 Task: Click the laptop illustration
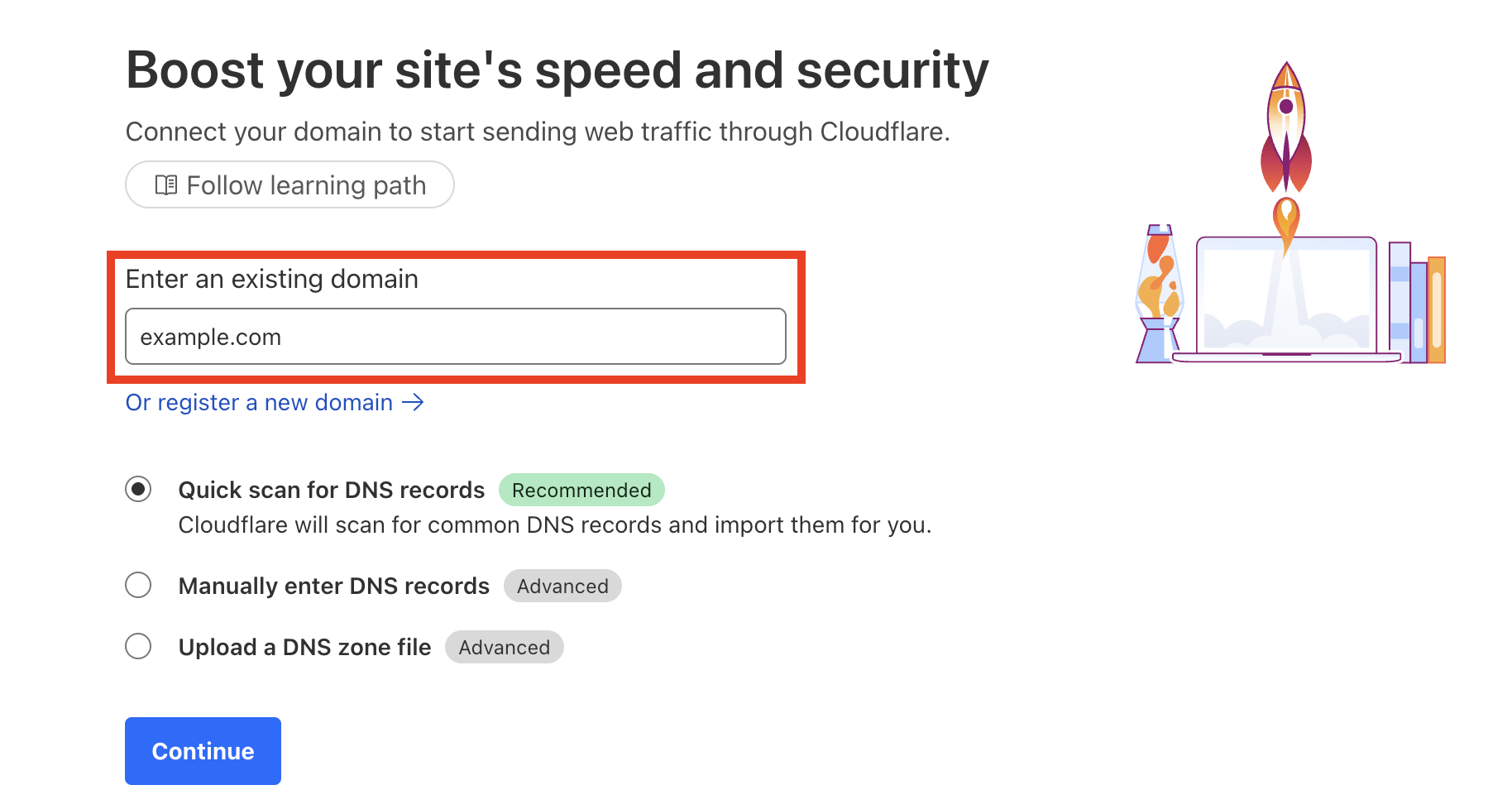[x=1286, y=299]
